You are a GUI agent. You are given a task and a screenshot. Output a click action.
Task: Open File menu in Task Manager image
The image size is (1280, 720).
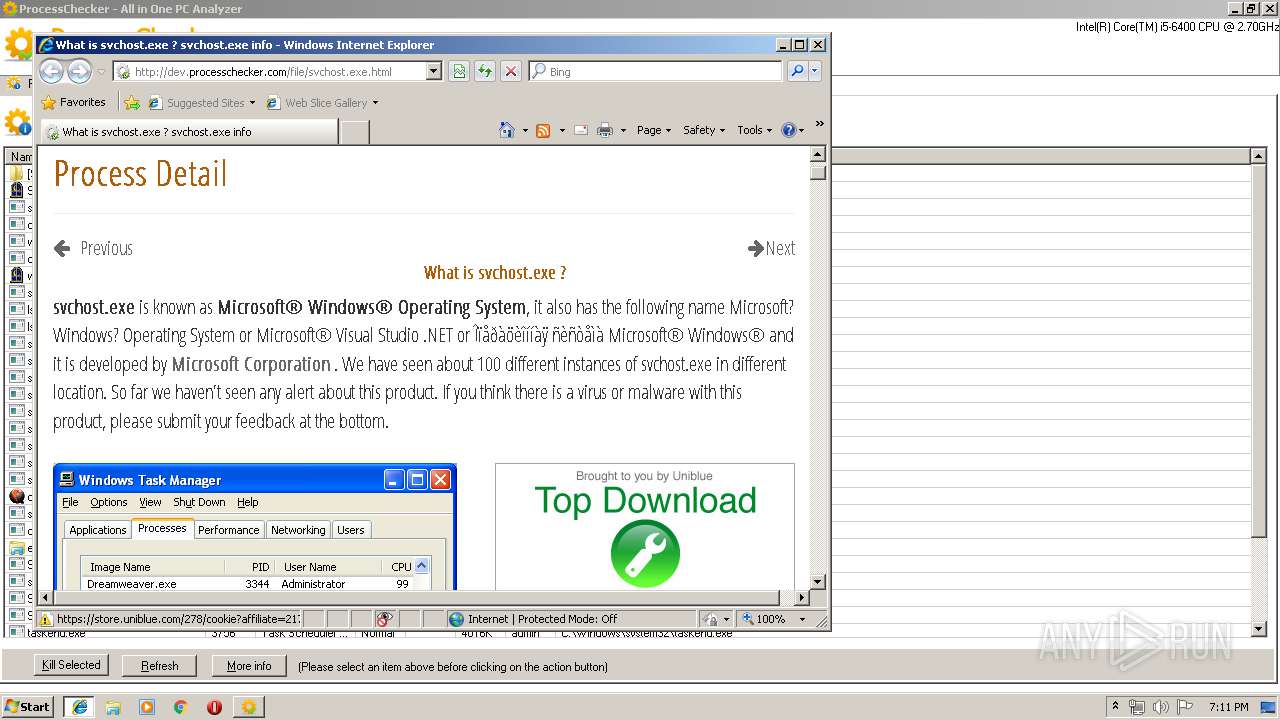[70, 502]
